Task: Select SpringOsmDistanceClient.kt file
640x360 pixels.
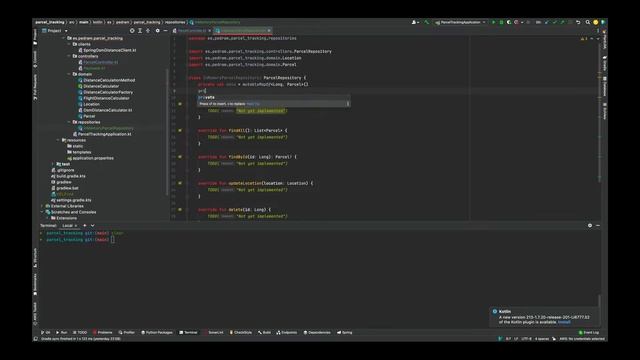Action: coord(107,50)
